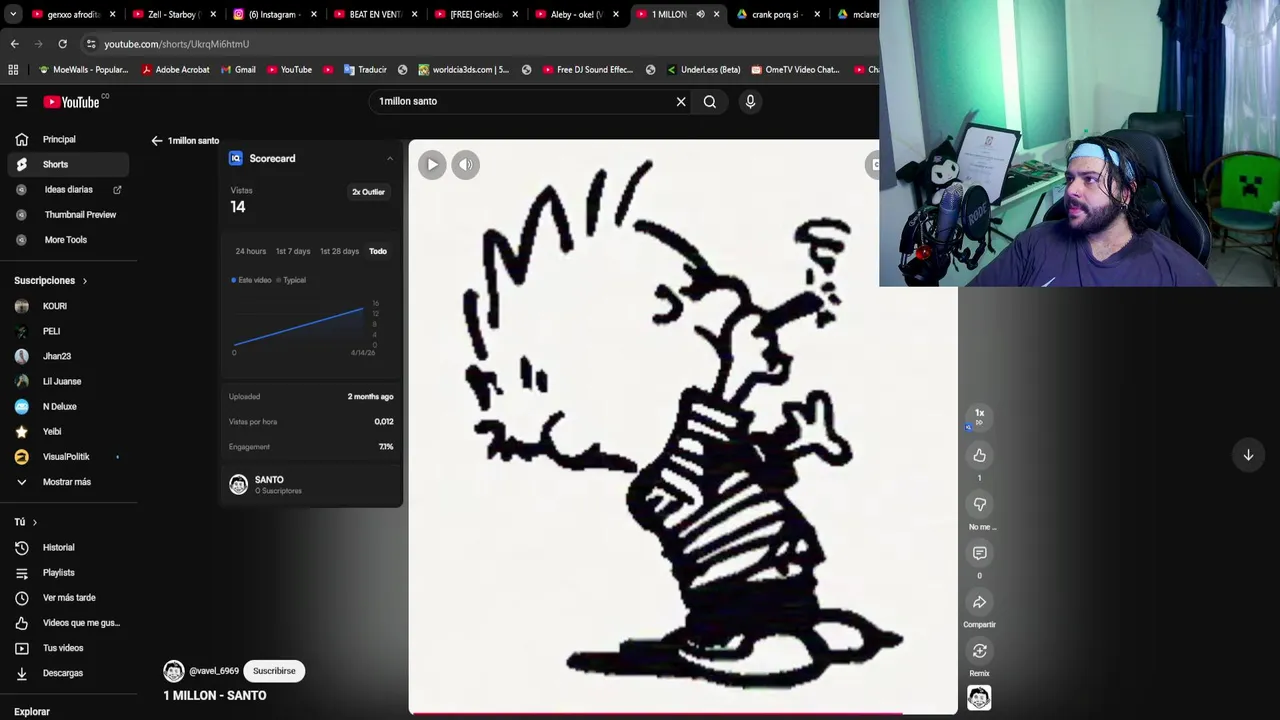Dislike the Short with the thumbs-down icon
Image resolution: width=1280 pixels, height=720 pixels.
(980, 505)
